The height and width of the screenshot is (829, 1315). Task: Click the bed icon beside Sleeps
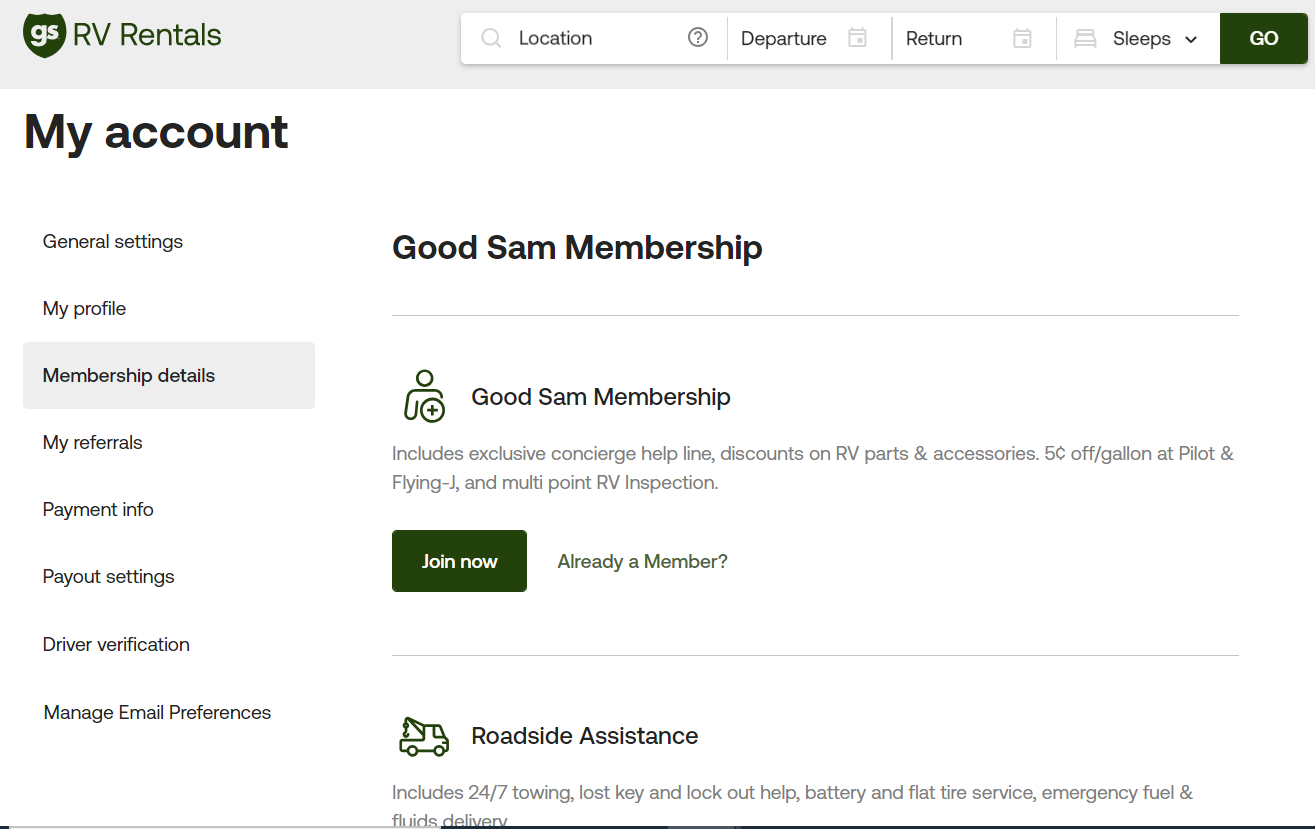point(1085,39)
